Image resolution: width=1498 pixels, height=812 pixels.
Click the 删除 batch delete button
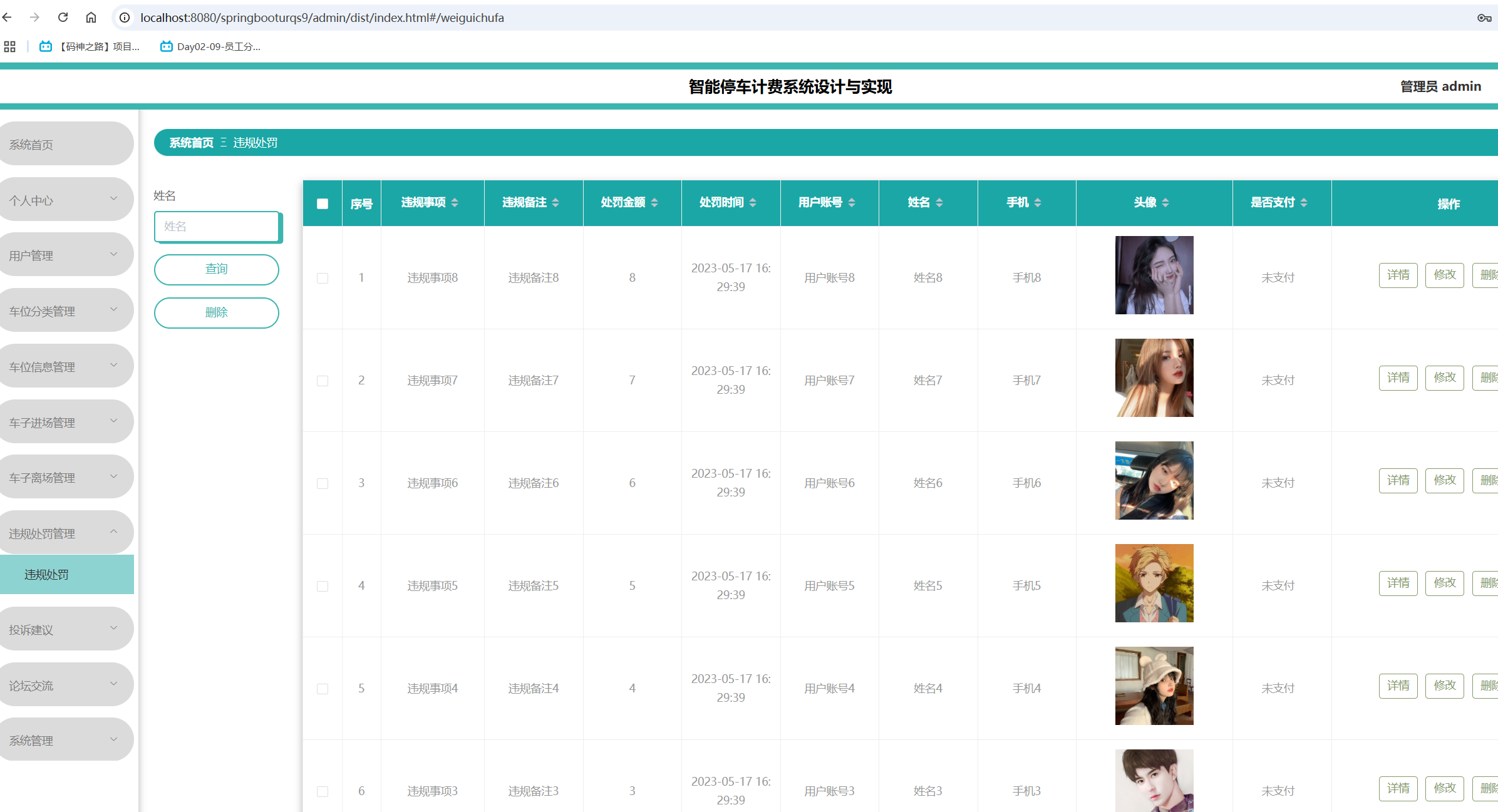coord(217,312)
